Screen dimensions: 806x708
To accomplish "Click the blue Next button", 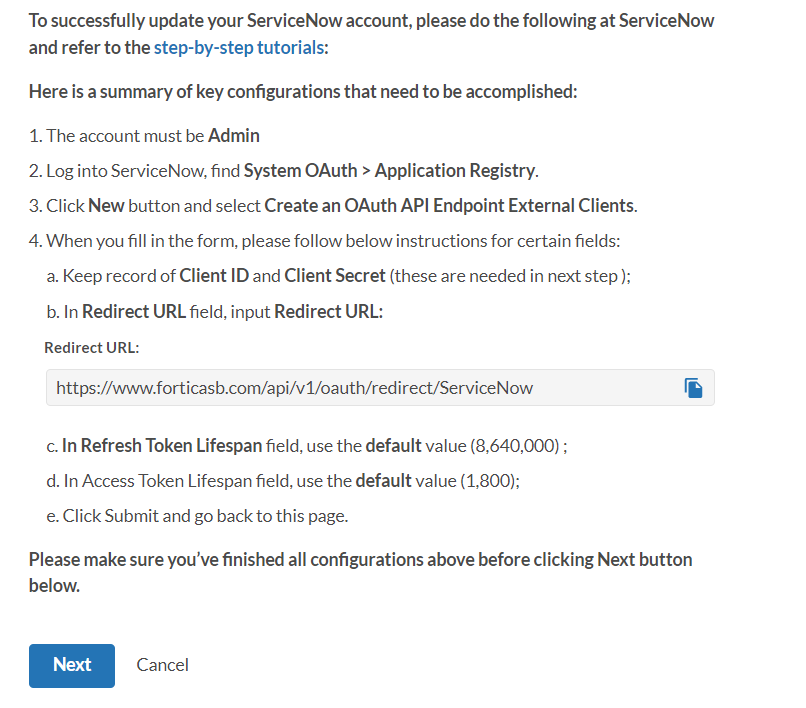I will [x=71, y=665].
